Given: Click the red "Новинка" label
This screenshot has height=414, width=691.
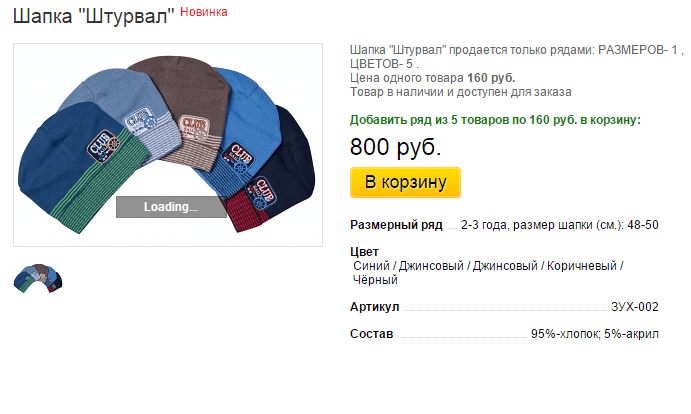Looking at the screenshot, I should tap(203, 11).
